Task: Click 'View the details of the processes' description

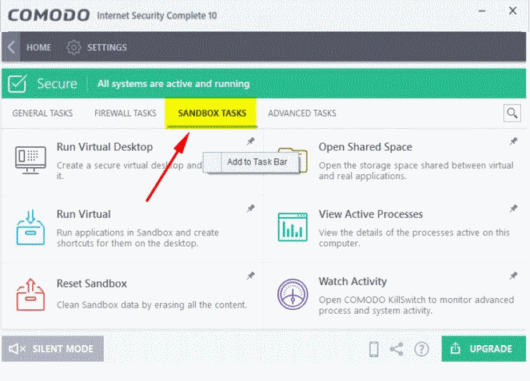Action: click(x=414, y=238)
